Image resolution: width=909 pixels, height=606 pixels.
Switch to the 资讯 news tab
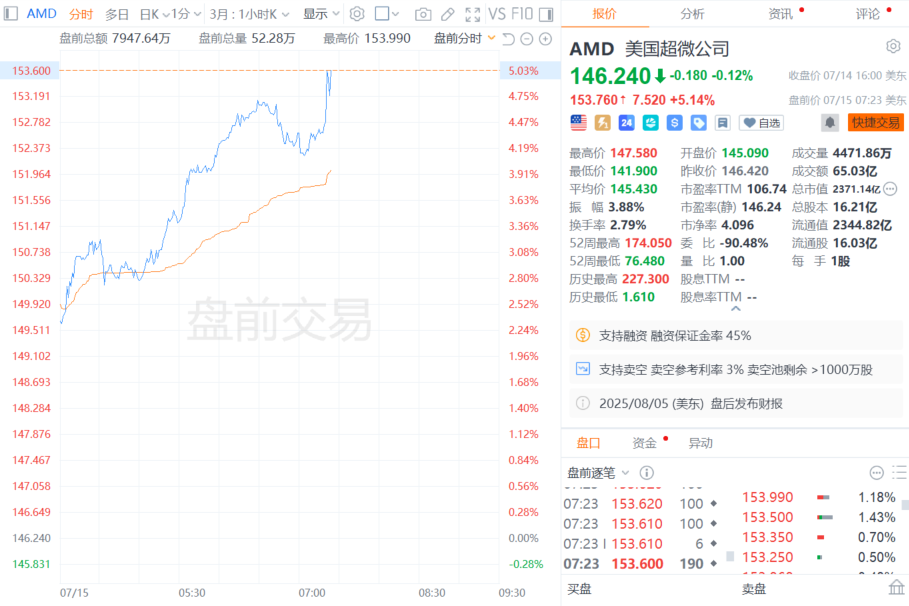click(780, 14)
